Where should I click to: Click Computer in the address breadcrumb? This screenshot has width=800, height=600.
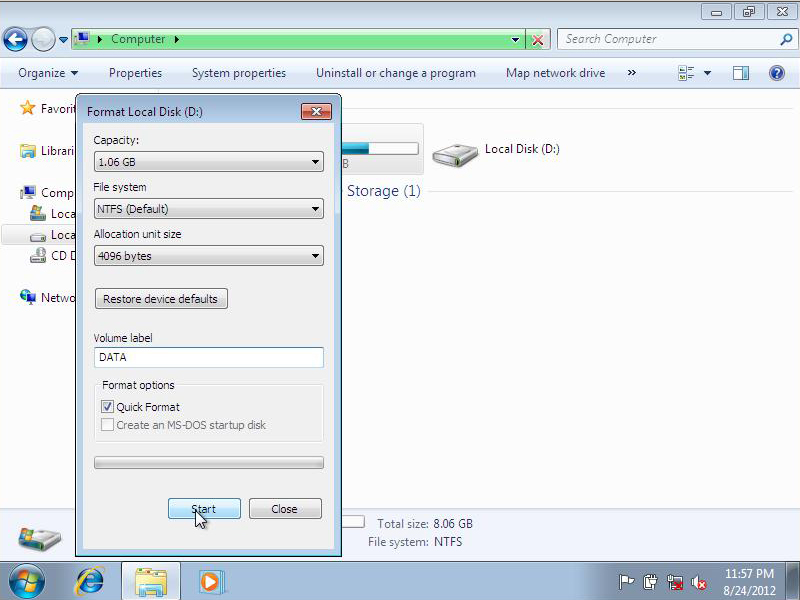click(138, 39)
